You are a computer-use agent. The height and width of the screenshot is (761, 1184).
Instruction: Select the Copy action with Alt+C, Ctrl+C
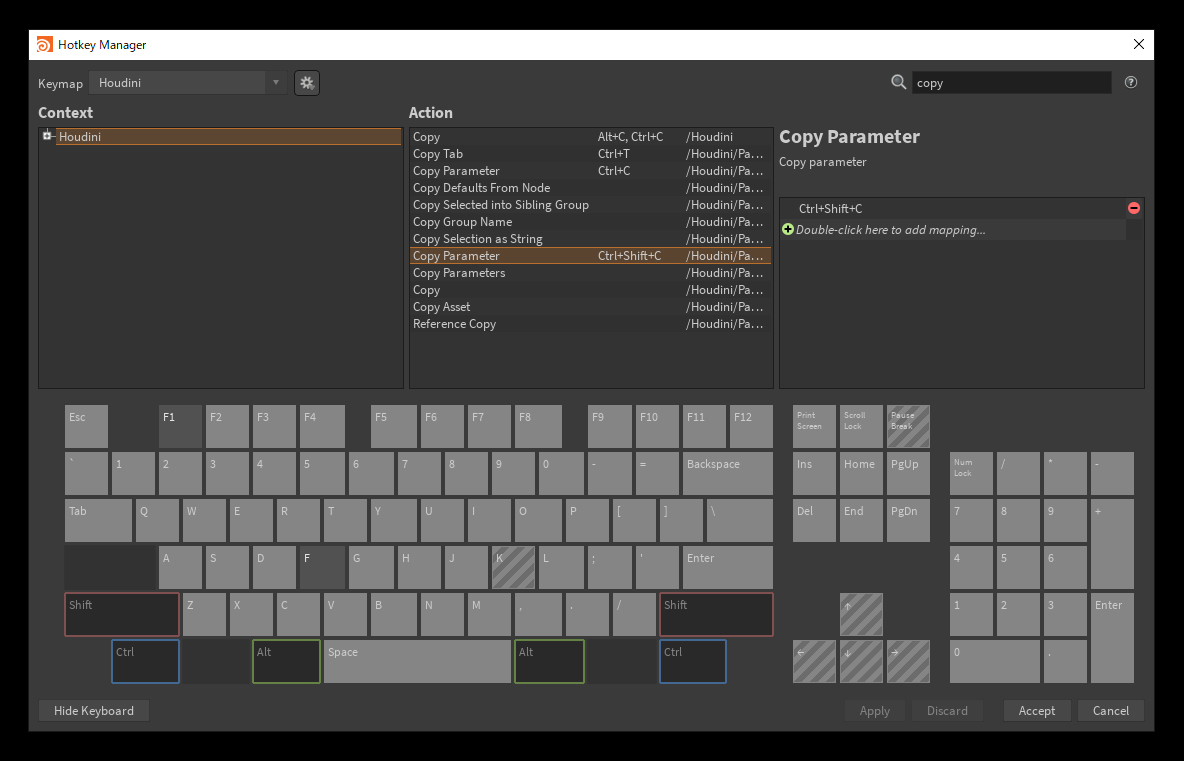[590, 137]
